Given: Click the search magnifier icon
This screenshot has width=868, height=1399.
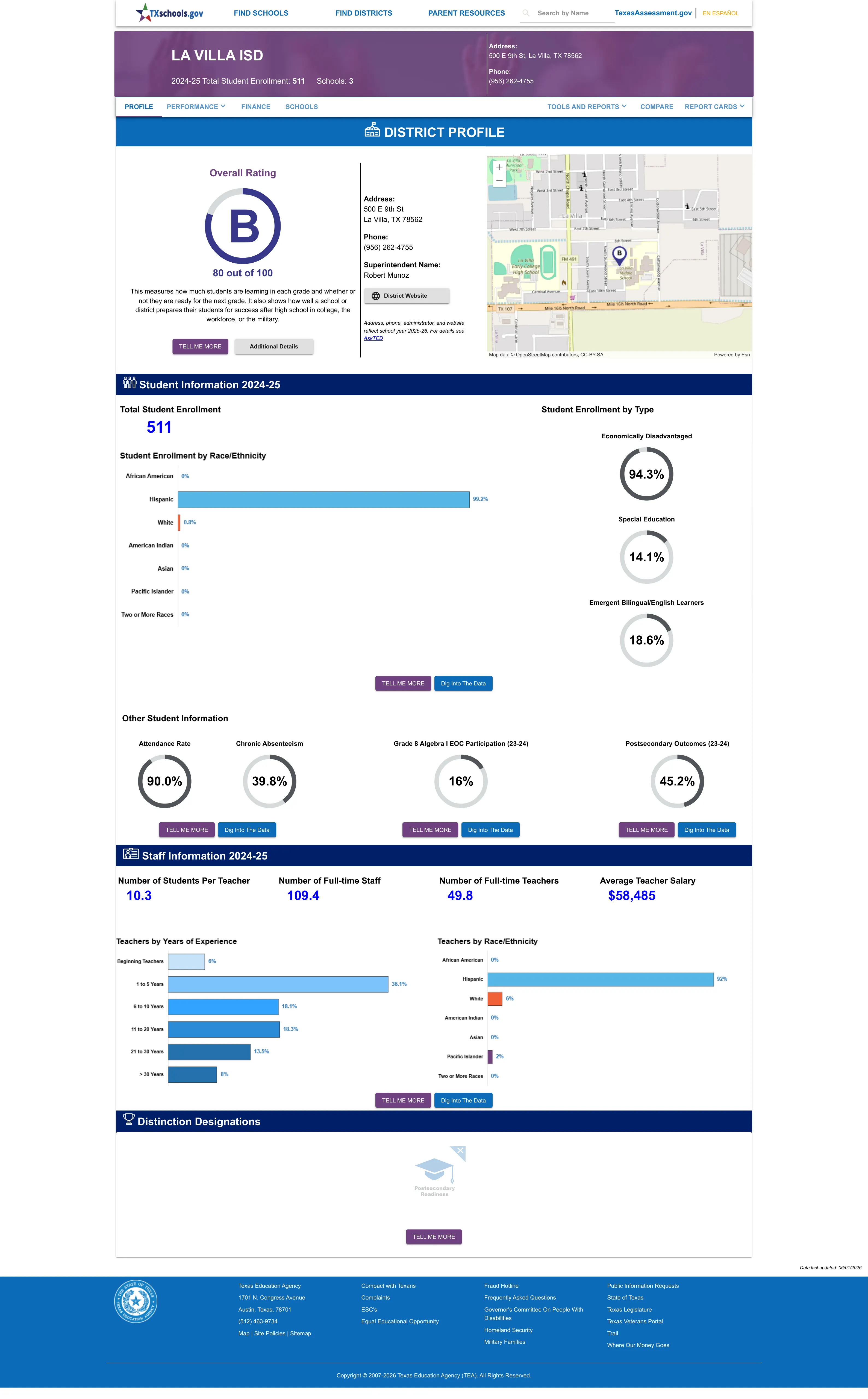Looking at the screenshot, I should (x=526, y=13).
